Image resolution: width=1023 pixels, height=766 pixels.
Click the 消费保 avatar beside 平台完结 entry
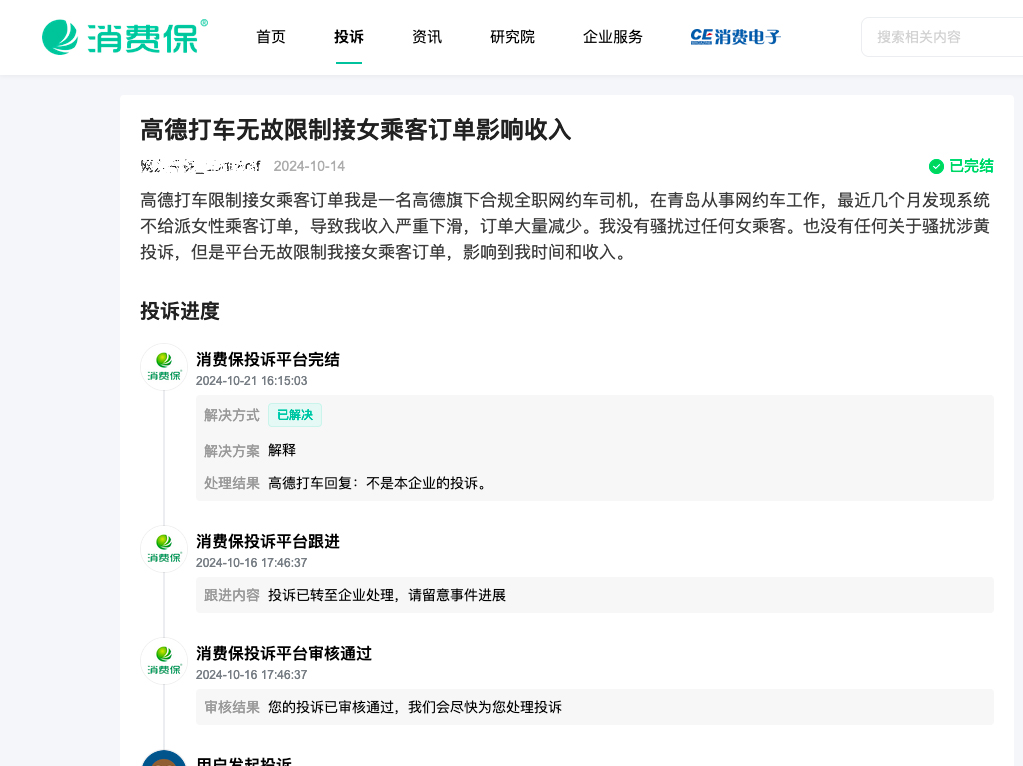click(164, 367)
